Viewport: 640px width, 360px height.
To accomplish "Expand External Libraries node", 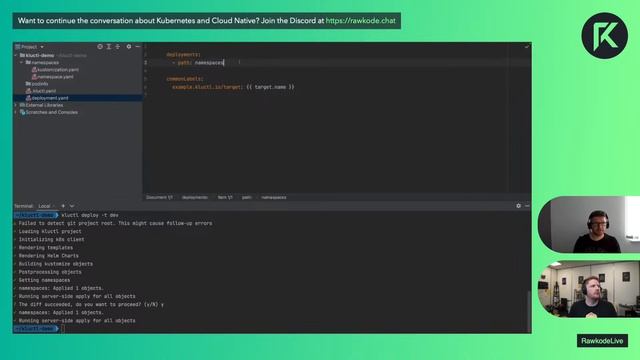I will tap(16, 105).
